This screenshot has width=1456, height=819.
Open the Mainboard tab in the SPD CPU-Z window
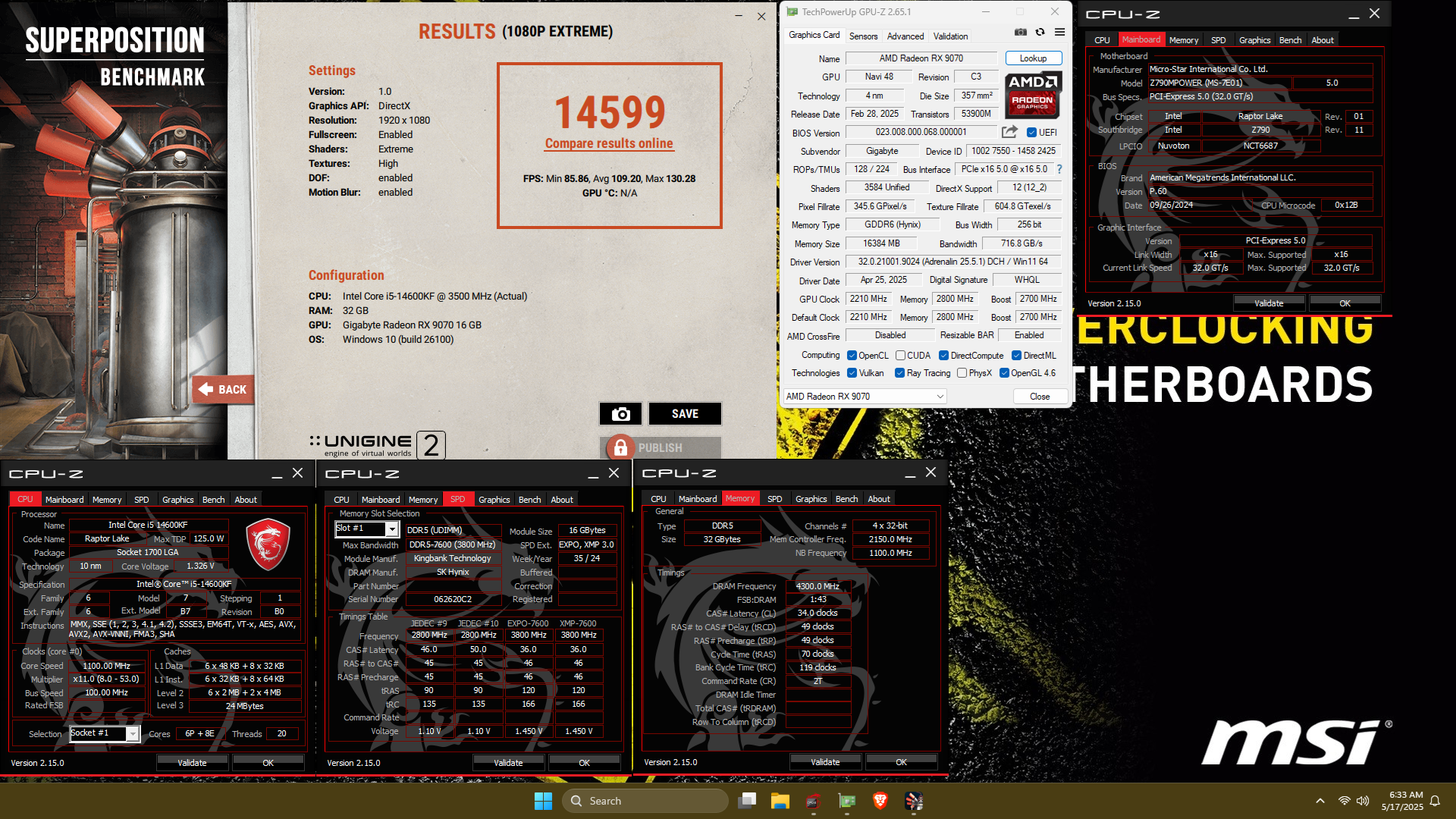[381, 500]
